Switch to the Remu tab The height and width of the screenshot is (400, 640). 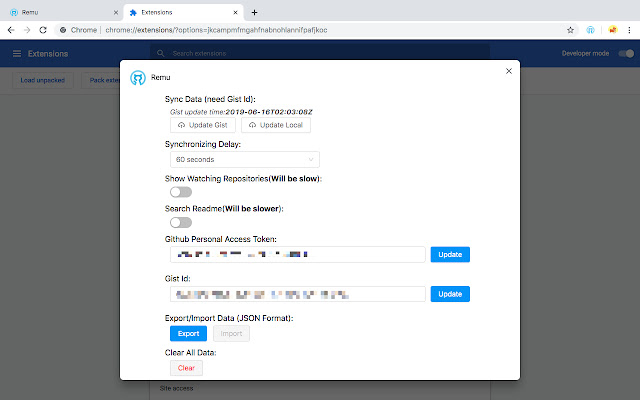61,13
